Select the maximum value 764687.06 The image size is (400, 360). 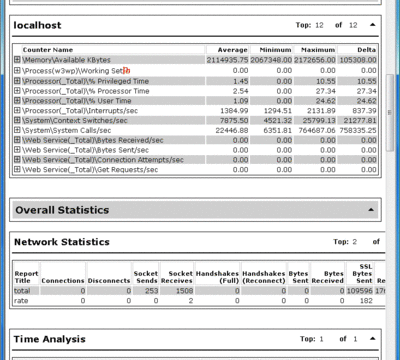(x=317, y=130)
